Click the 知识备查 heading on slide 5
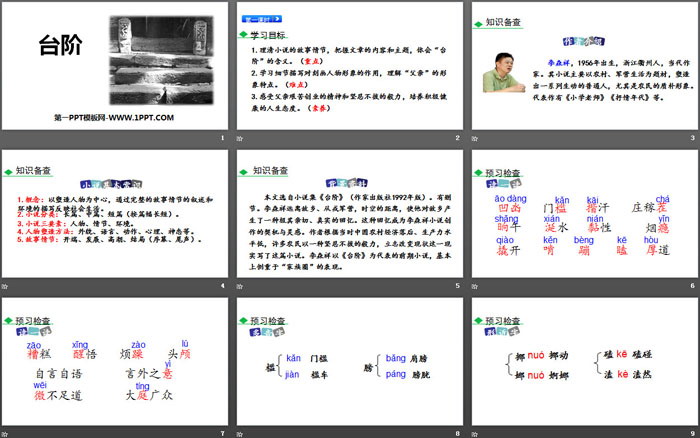This screenshot has height=438, width=700. tap(271, 171)
